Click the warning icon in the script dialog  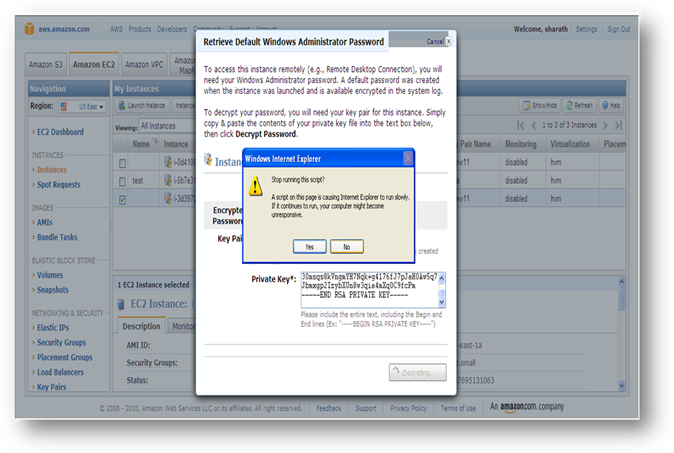click(255, 189)
